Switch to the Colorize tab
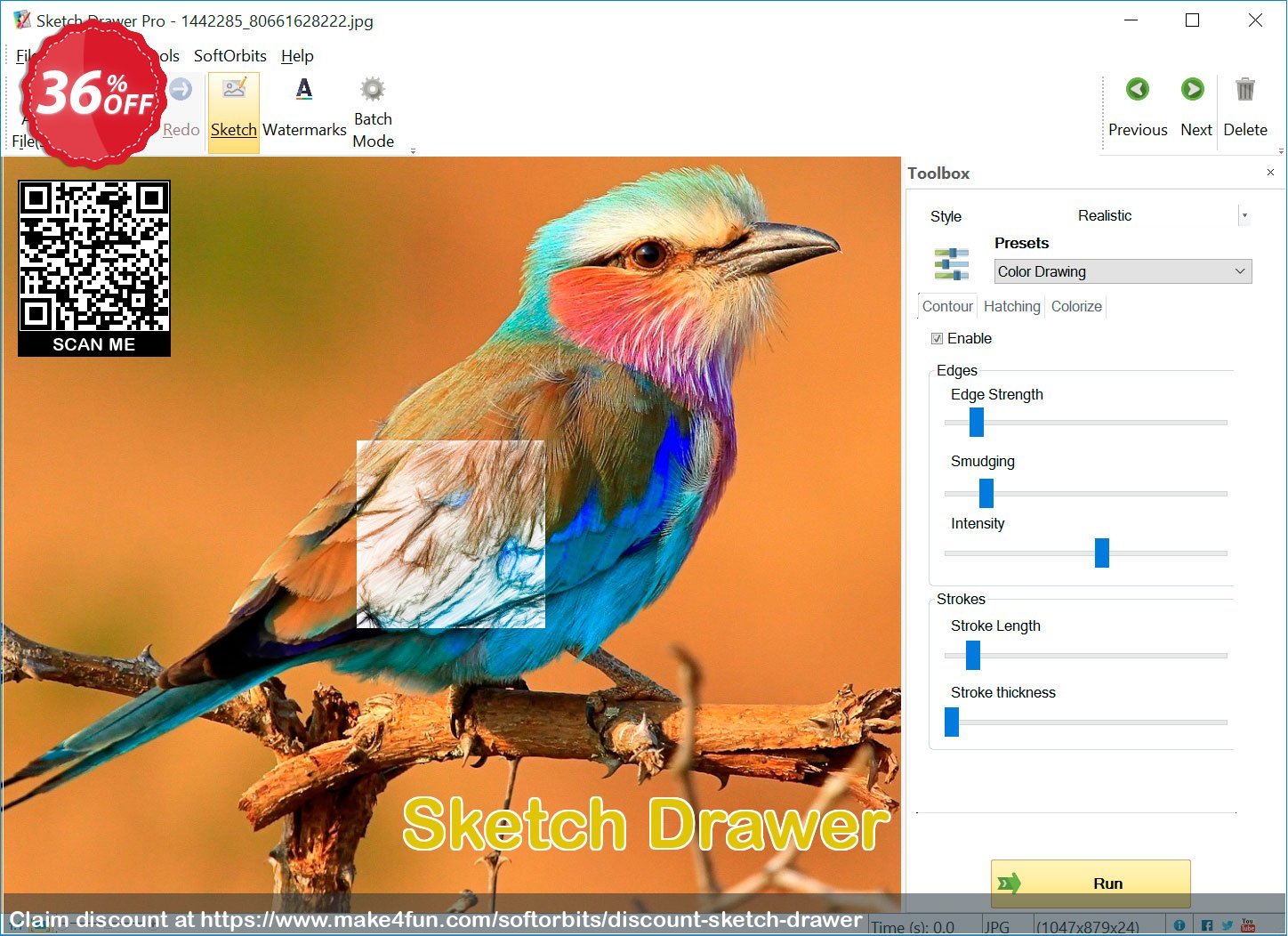Screen dimensions: 1288x936 [1076, 306]
